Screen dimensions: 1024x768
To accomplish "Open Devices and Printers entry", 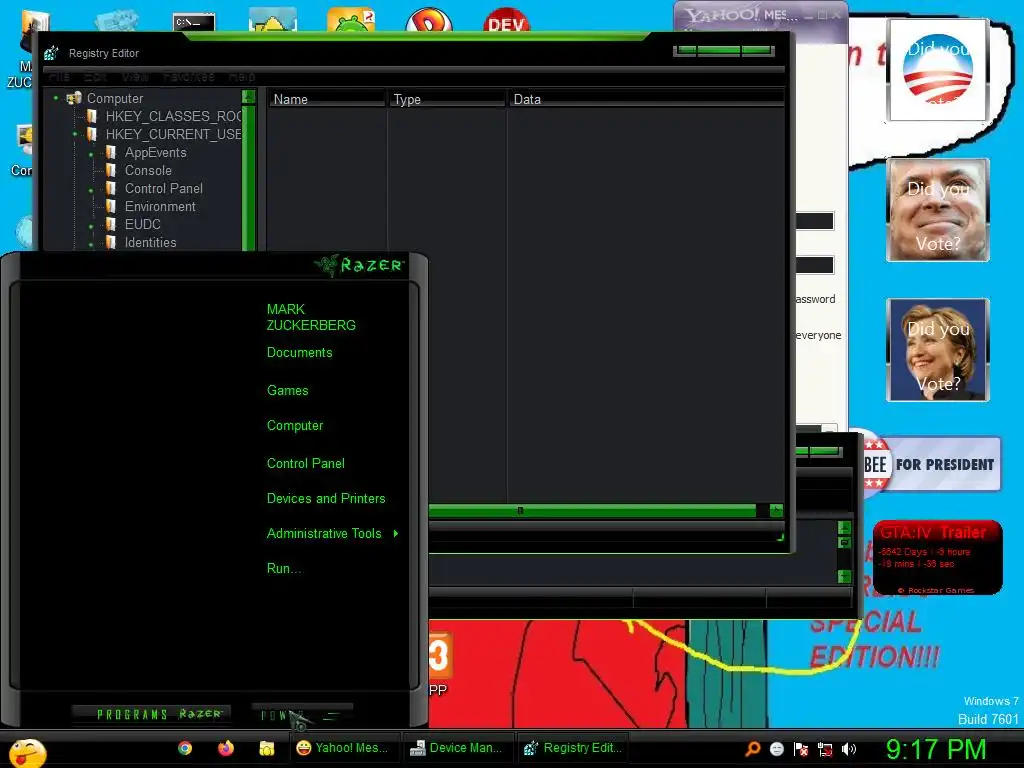I will pyautogui.click(x=326, y=499).
